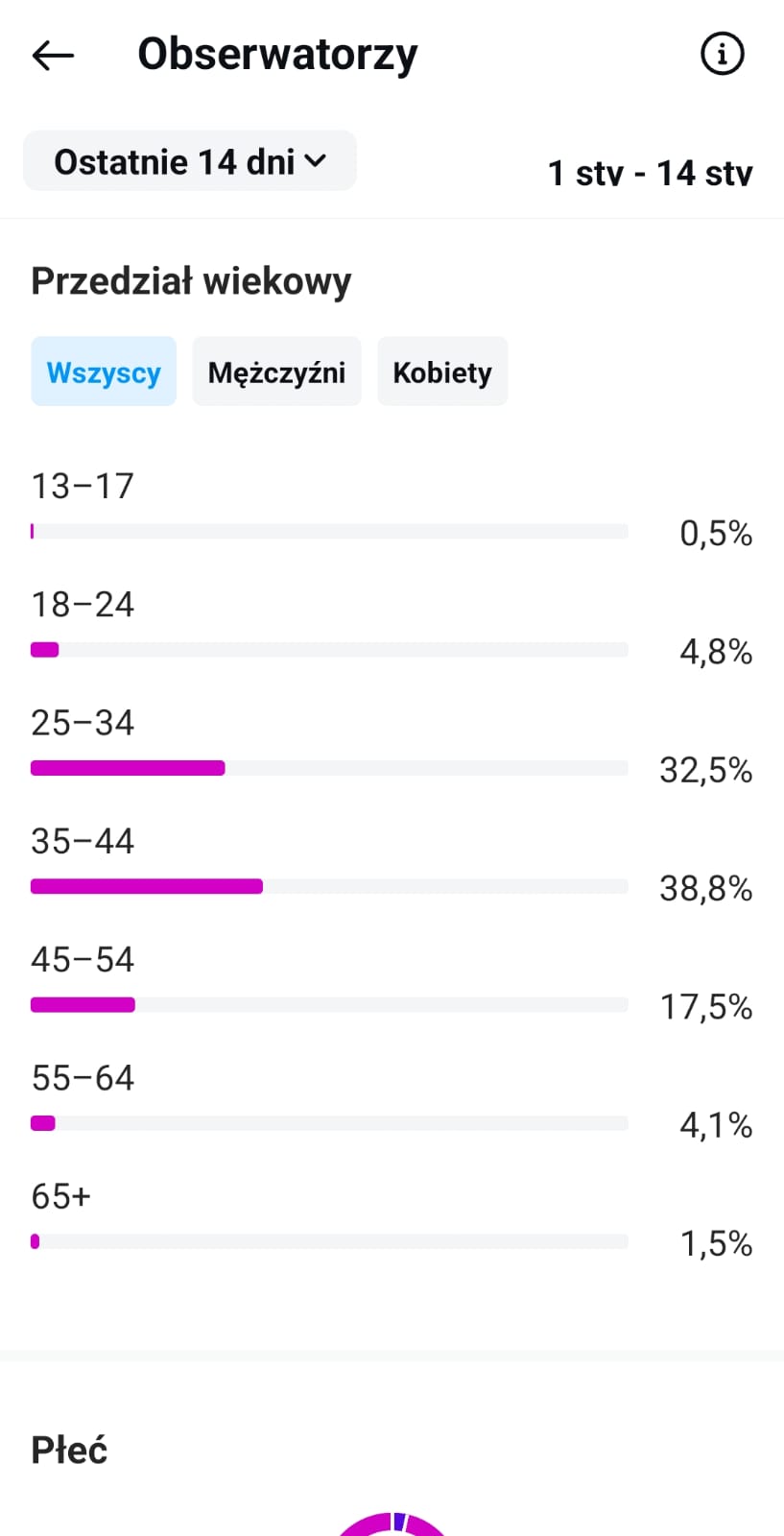This screenshot has height=1536, width=784.
Task: Open the info circle icon
Action: [x=722, y=54]
